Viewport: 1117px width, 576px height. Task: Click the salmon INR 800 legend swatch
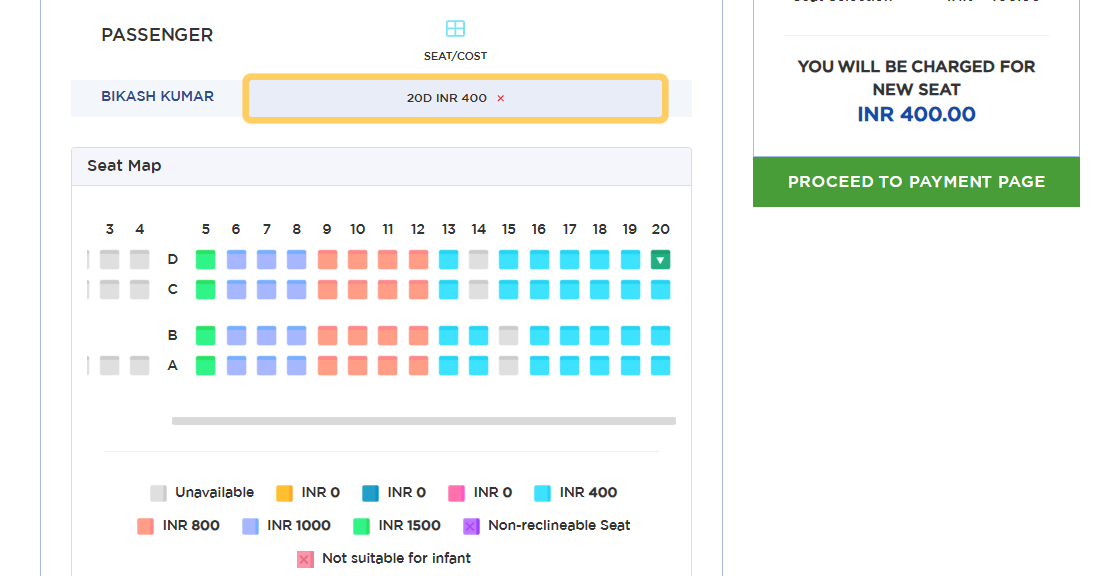click(x=145, y=526)
